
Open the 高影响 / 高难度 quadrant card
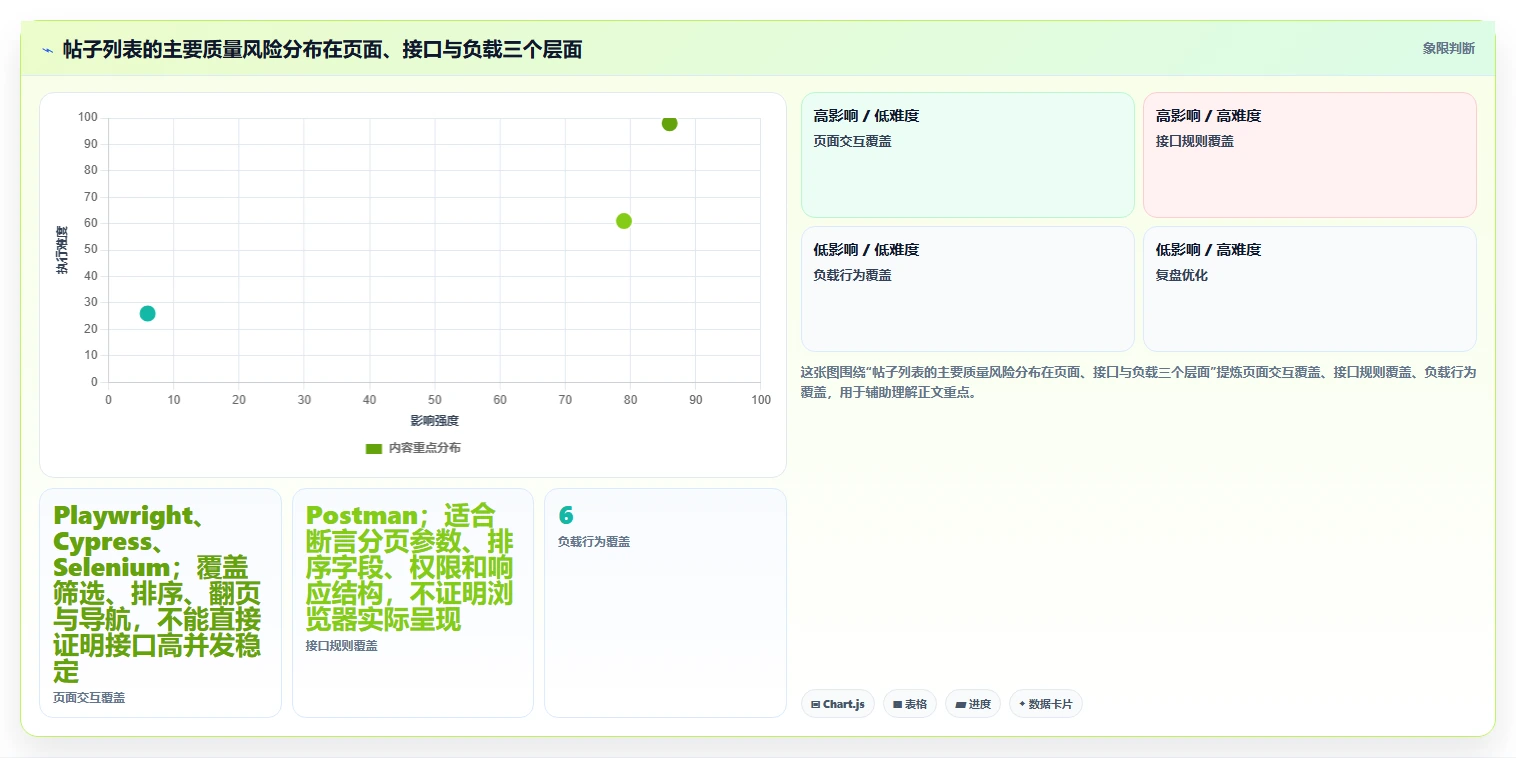pyautogui.click(x=1310, y=155)
